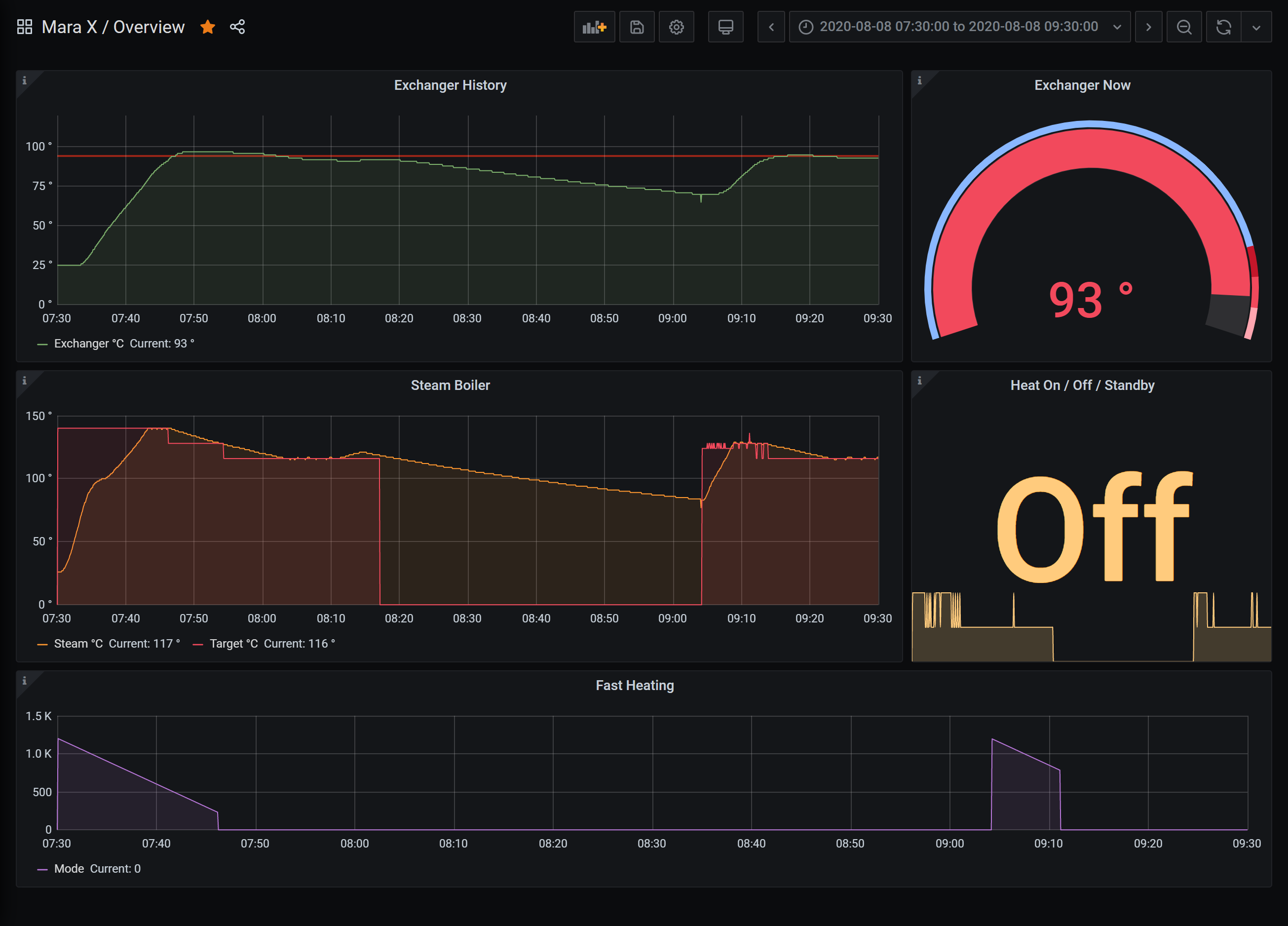Viewport: 1288px width, 926px height.
Task: Cycle view mode monitor icon
Action: pos(725,27)
